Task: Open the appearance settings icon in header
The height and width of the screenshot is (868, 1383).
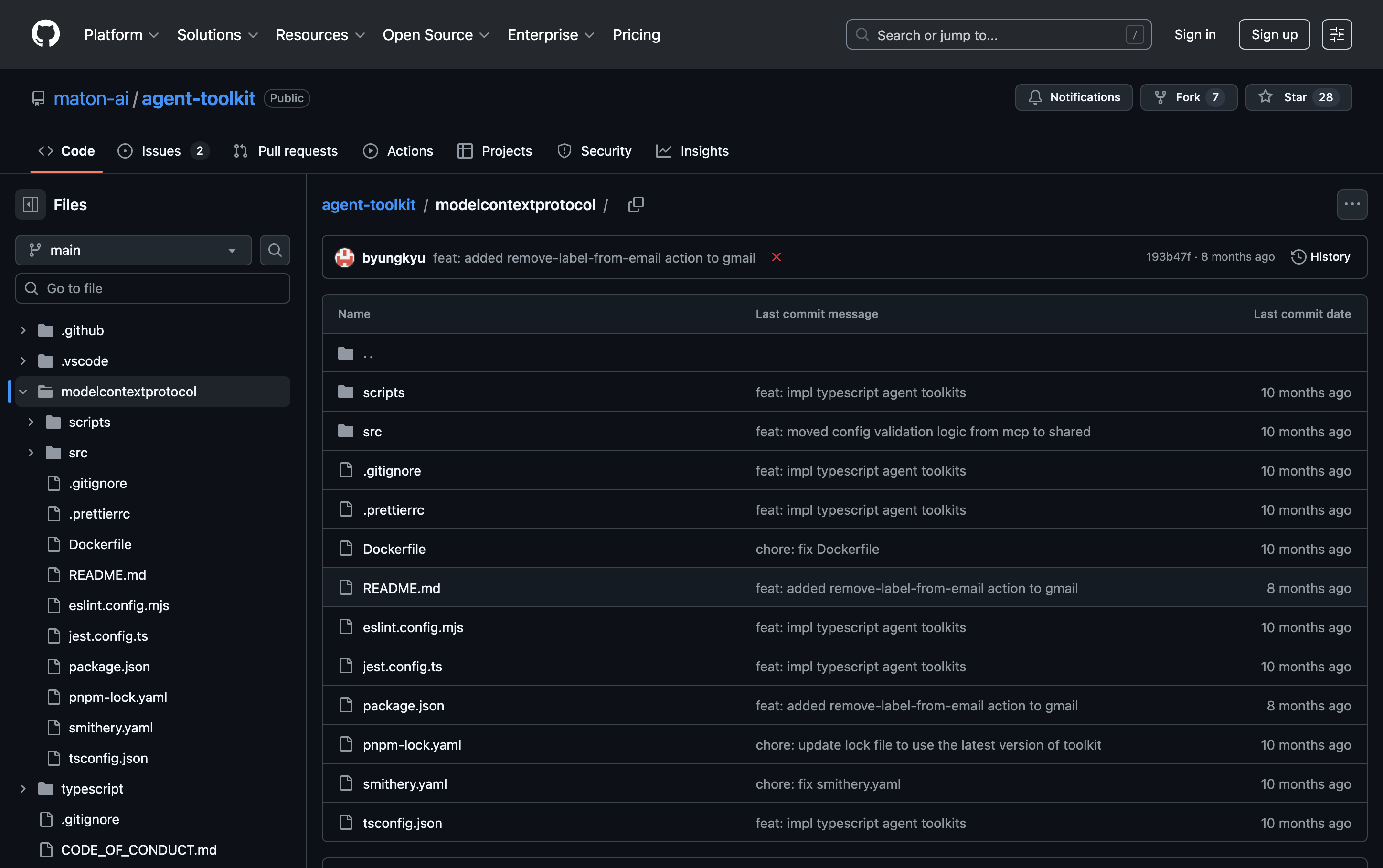Action: [x=1337, y=34]
